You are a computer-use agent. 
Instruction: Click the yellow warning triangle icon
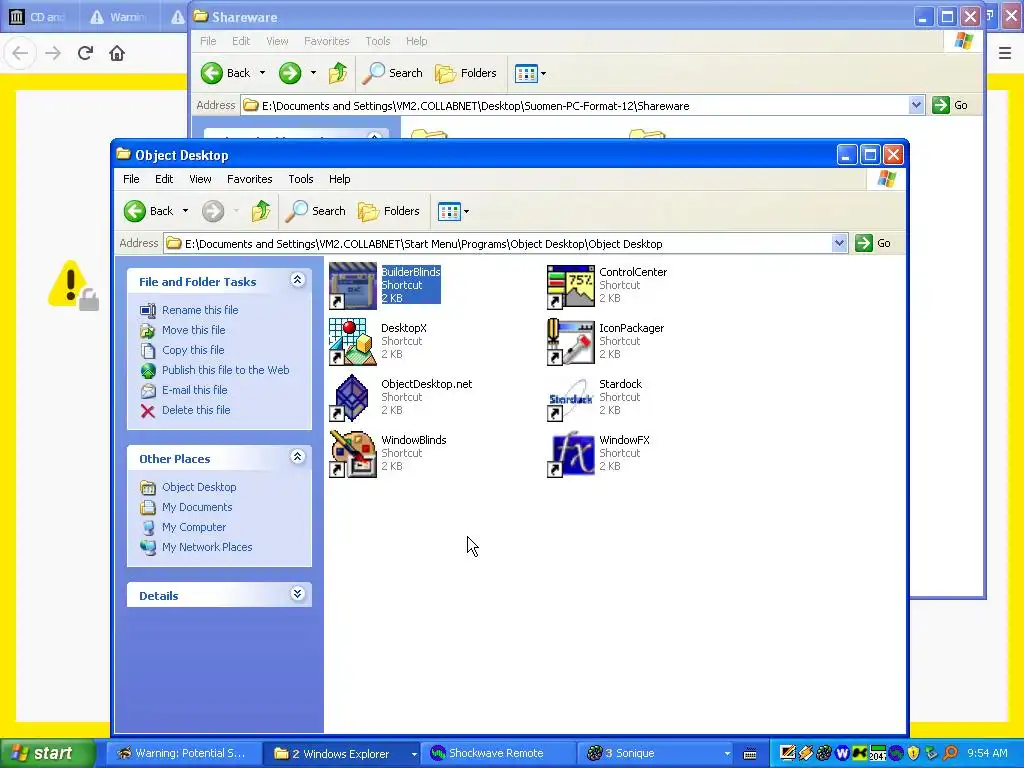click(x=71, y=285)
